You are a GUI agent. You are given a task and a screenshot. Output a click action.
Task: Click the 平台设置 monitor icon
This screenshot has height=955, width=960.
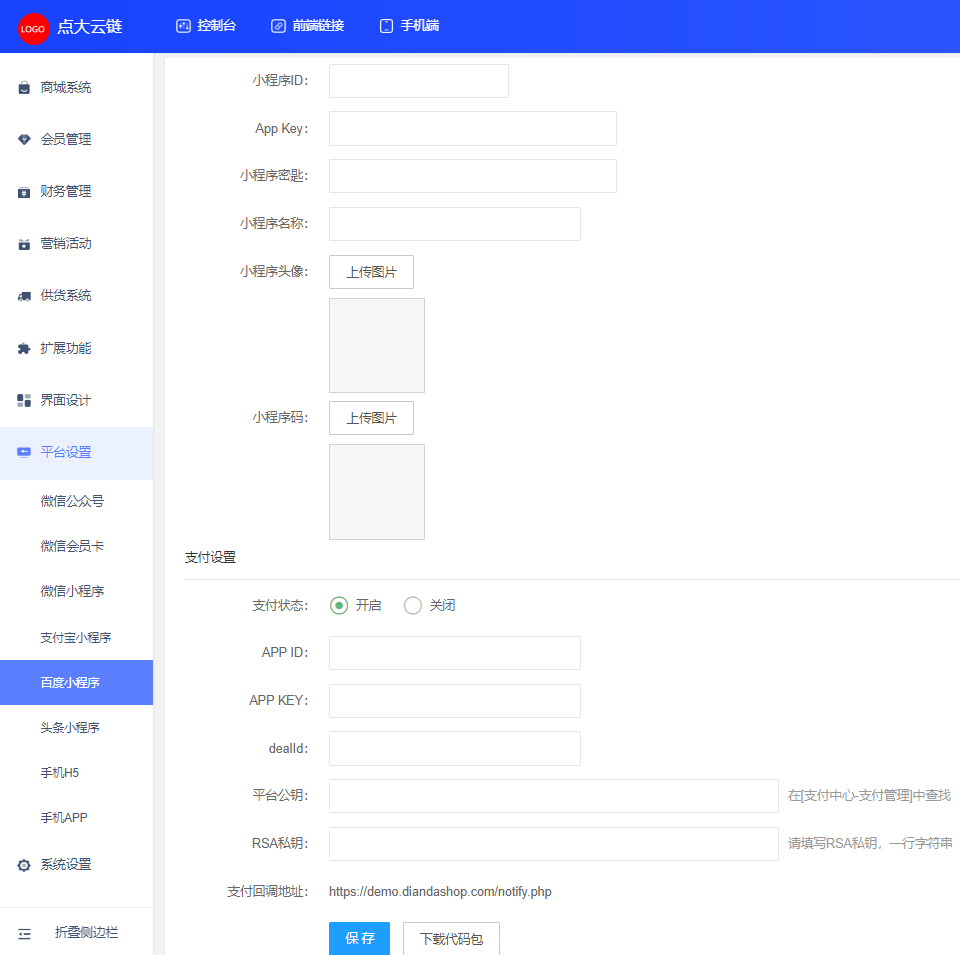coord(24,452)
